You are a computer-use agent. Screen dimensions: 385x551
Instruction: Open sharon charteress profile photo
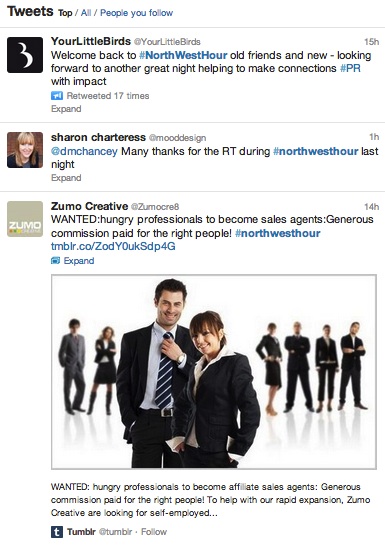tap(25, 150)
